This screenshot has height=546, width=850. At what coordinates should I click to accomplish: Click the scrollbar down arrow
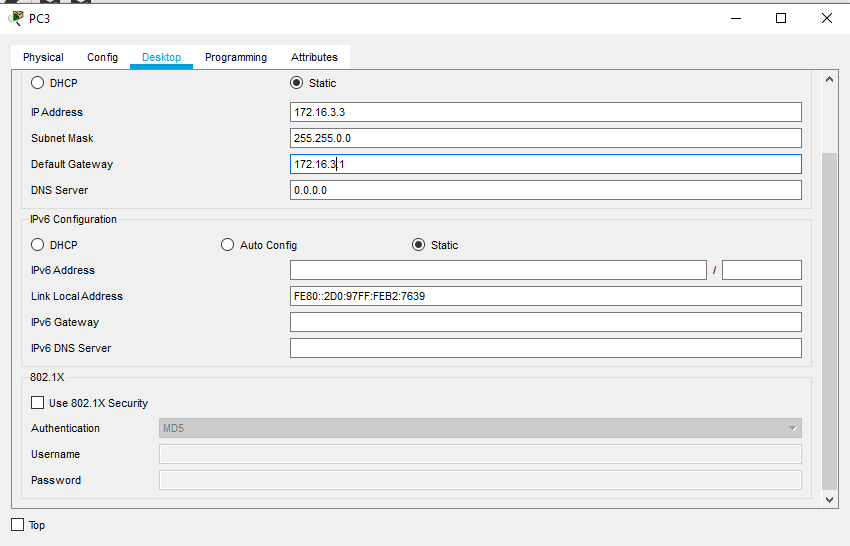click(x=829, y=500)
